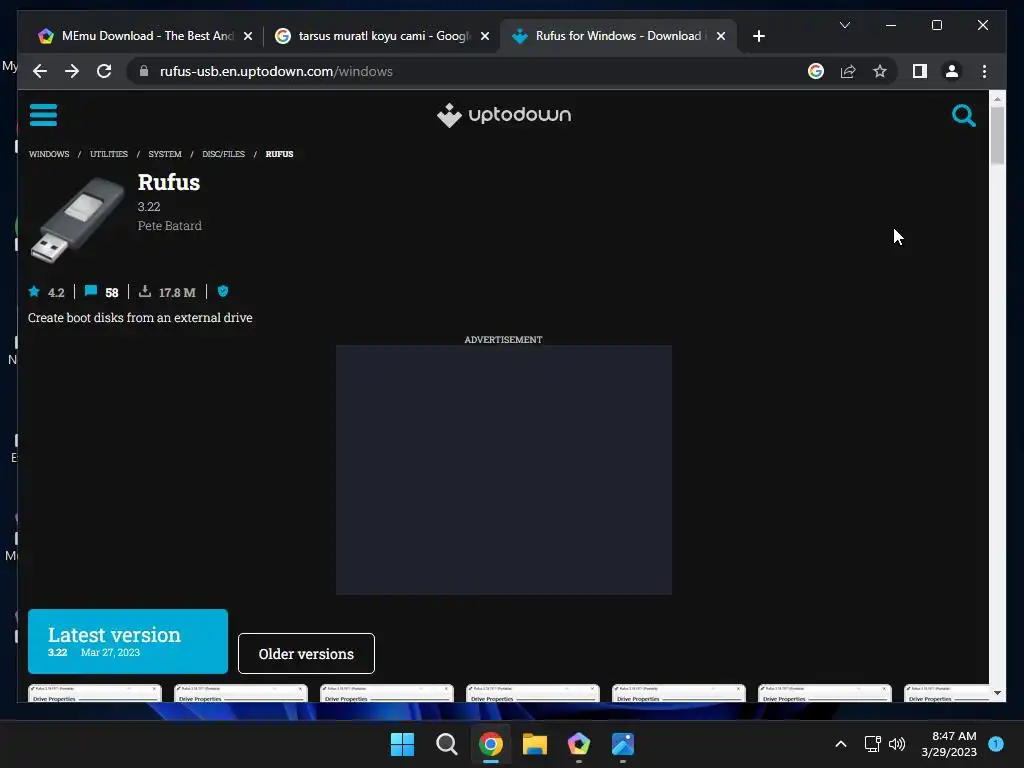The width and height of the screenshot is (1024, 768).
Task: Reload the Rufus page
Action: (104, 71)
